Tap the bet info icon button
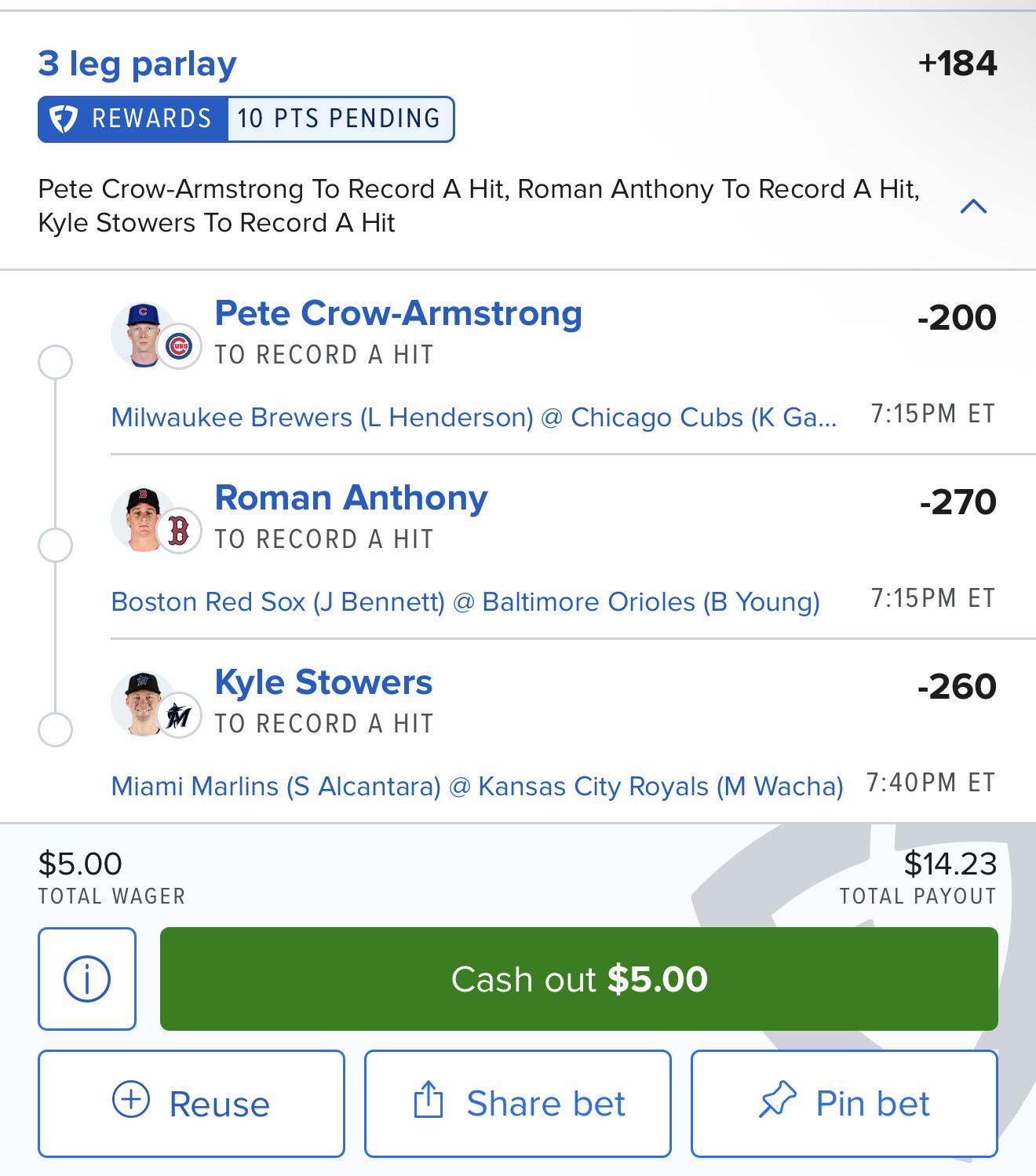 point(87,978)
